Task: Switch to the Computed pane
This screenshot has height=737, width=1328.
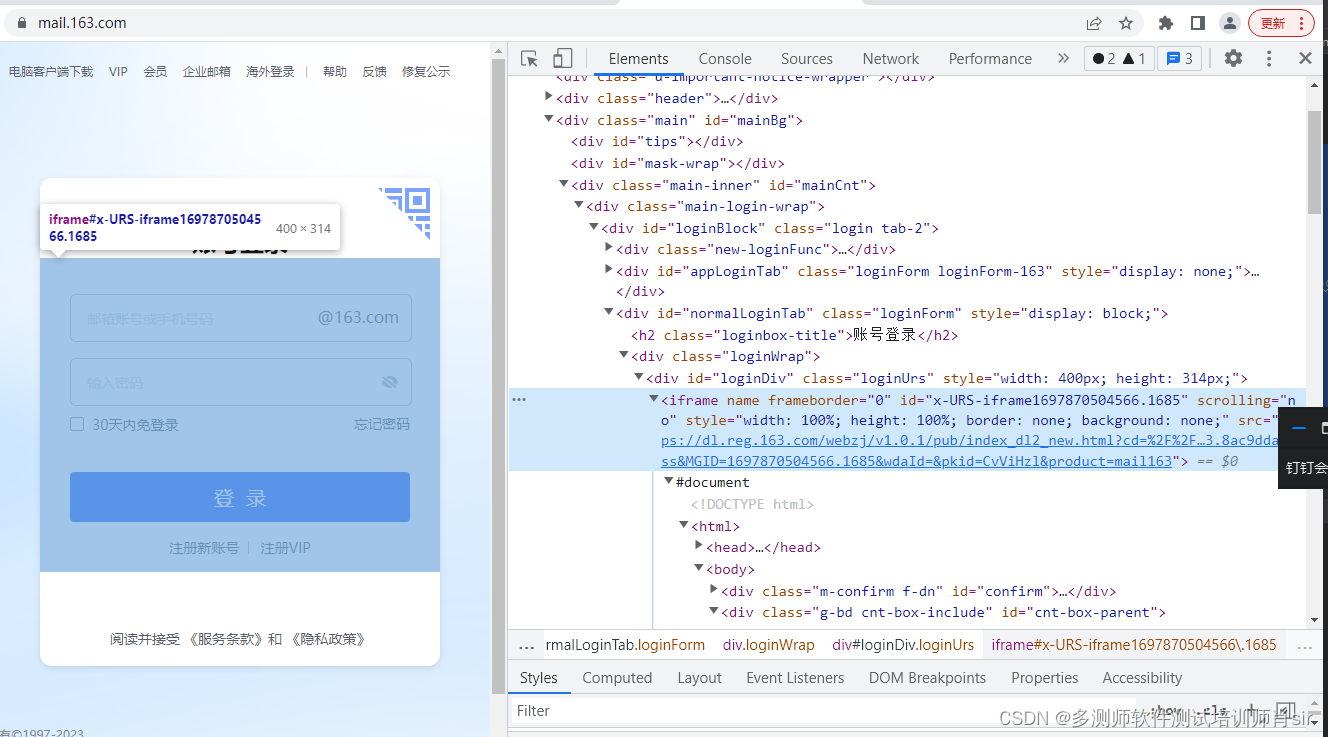Action: 617,677
